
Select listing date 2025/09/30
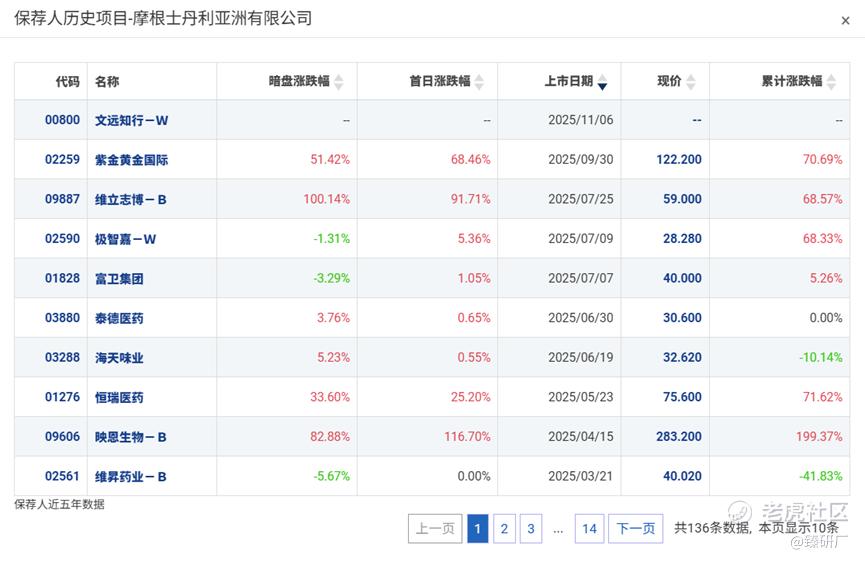click(580, 159)
